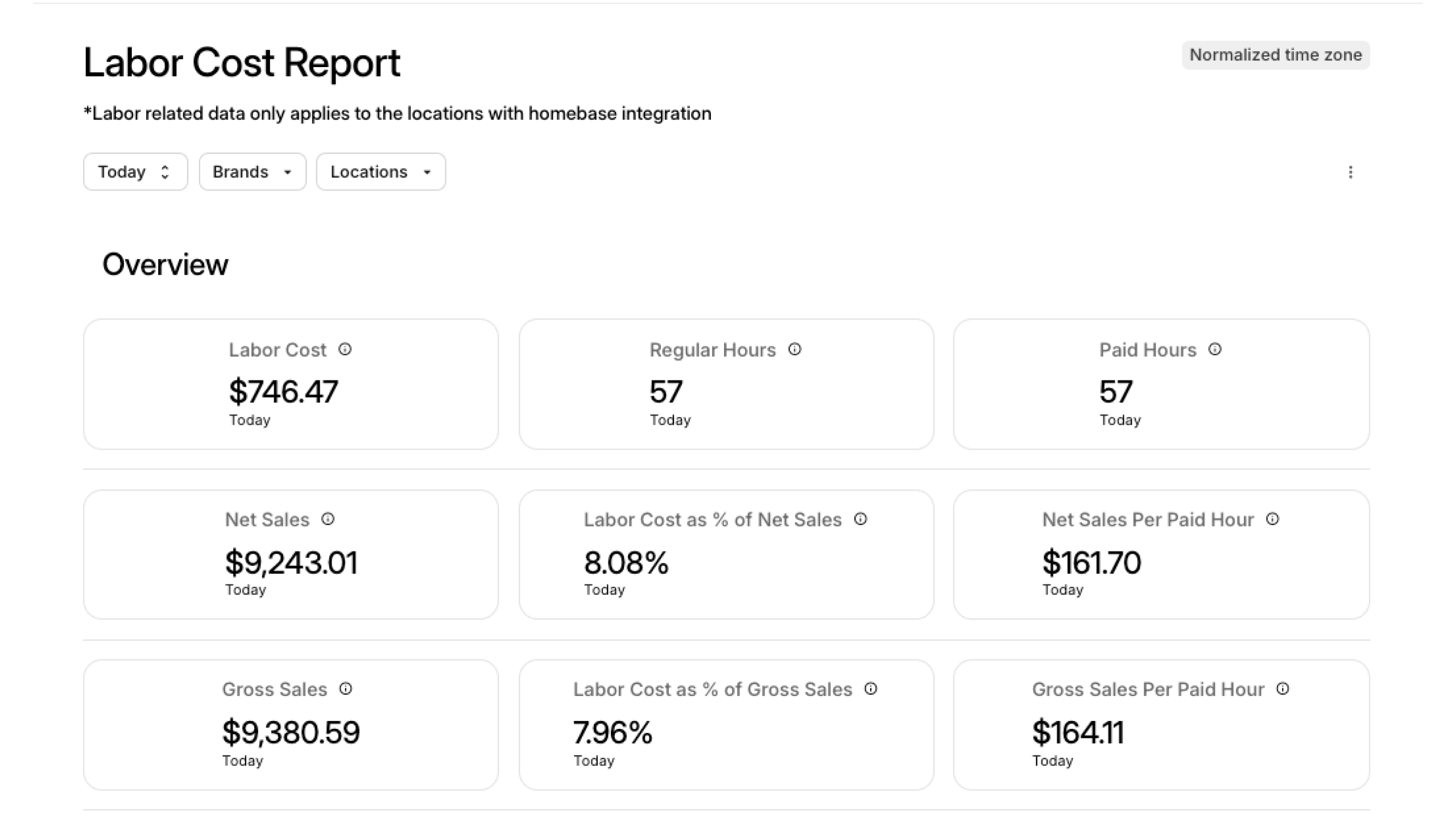The height and width of the screenshot is (821, 1456).
Task: Click the Paid Hours 57 card
Action: pyautogui.click(x=1161, y=384)
